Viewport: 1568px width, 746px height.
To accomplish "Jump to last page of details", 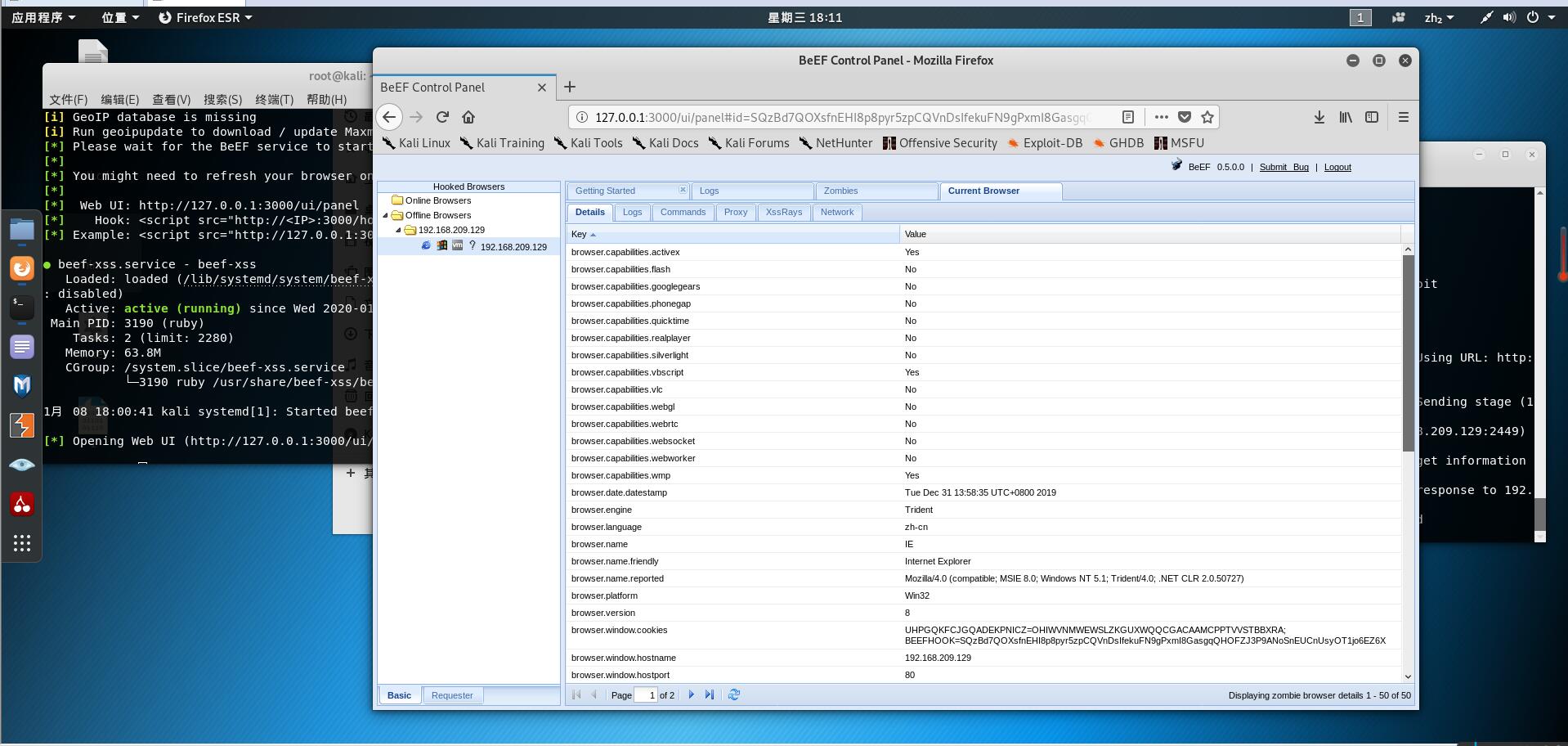I will pos(710,694).
